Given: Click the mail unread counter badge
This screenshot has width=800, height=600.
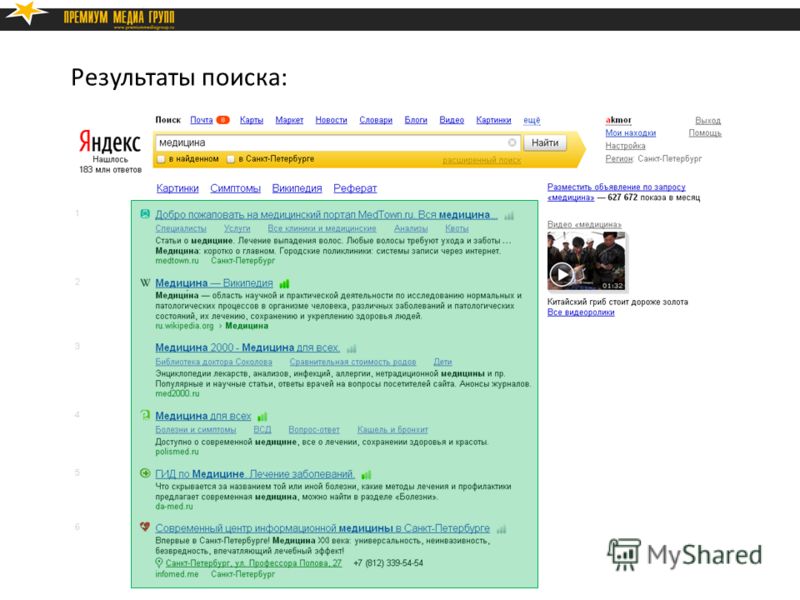Looking at the screenshot, I should point(223,120).
